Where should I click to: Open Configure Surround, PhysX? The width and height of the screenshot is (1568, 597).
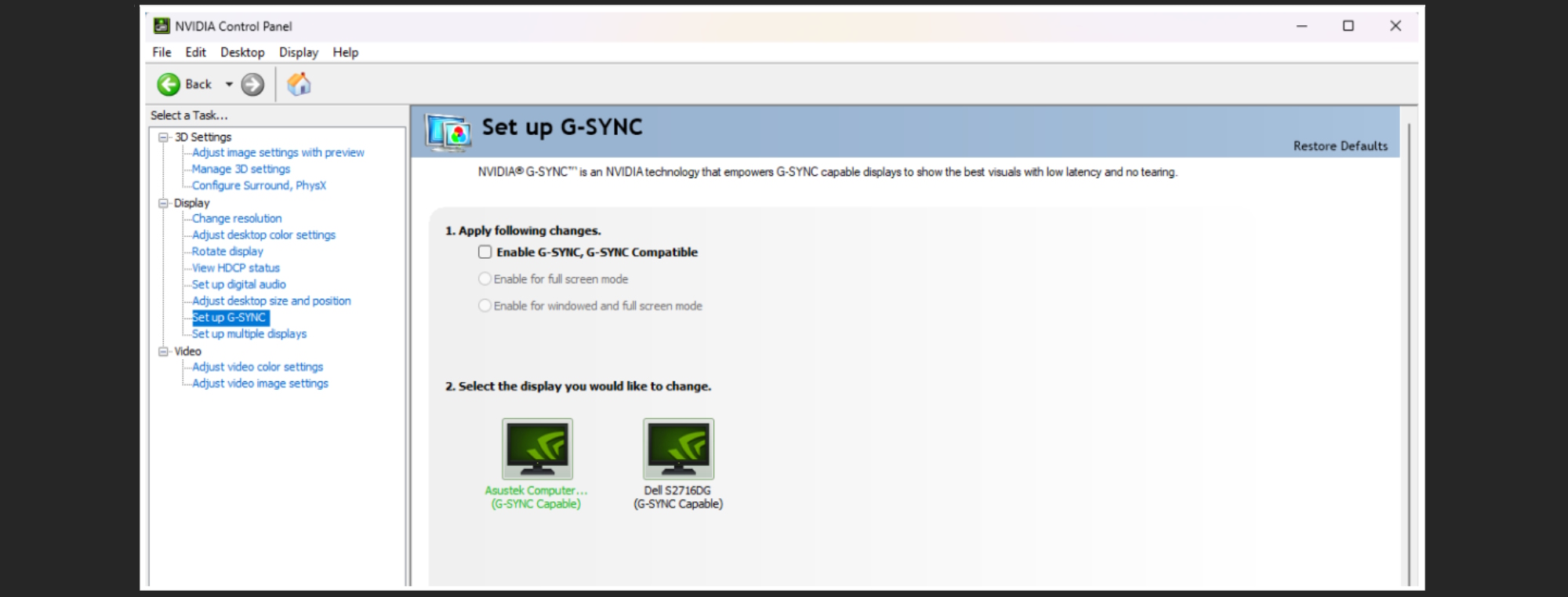tap(259, 185)
